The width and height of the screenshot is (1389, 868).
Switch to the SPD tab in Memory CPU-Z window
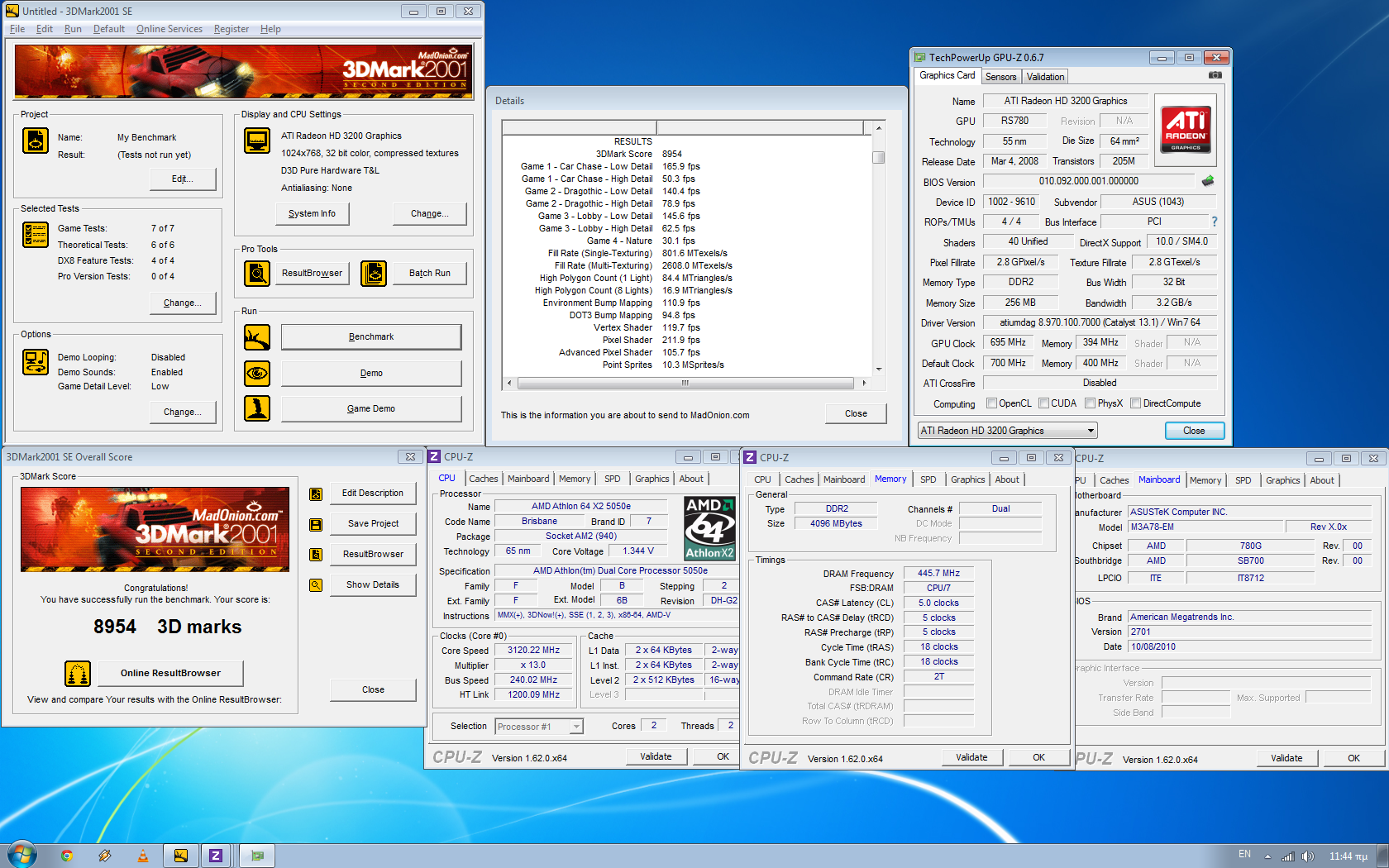point(928,479)
